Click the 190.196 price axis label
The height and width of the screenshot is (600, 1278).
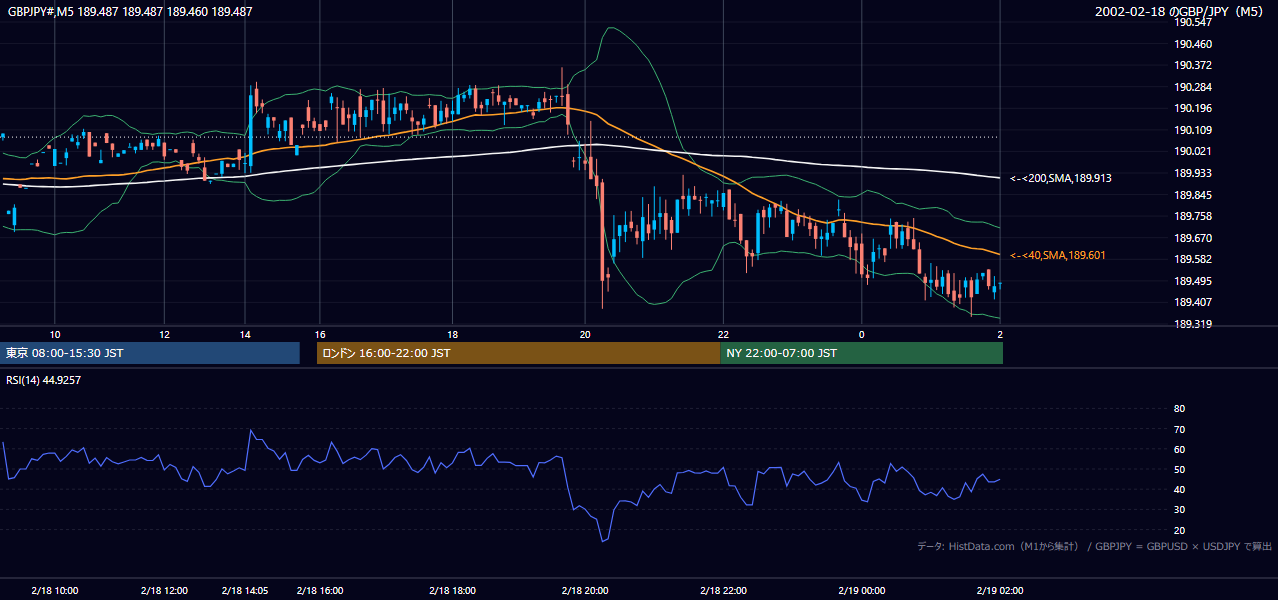coord(1193,108)
